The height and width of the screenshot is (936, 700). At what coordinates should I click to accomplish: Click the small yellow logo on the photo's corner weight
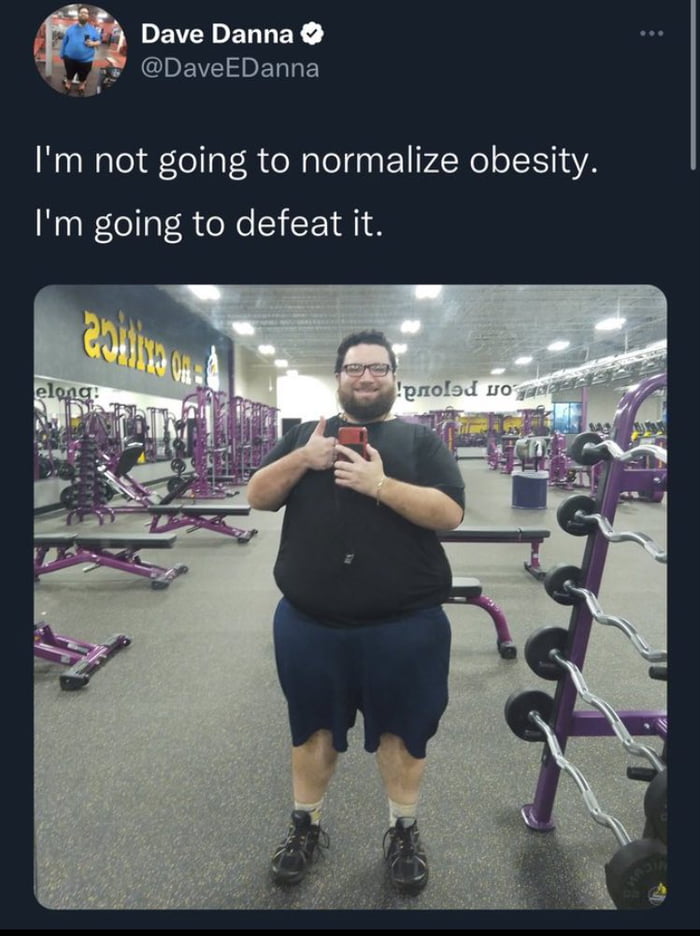pos(658,894)
